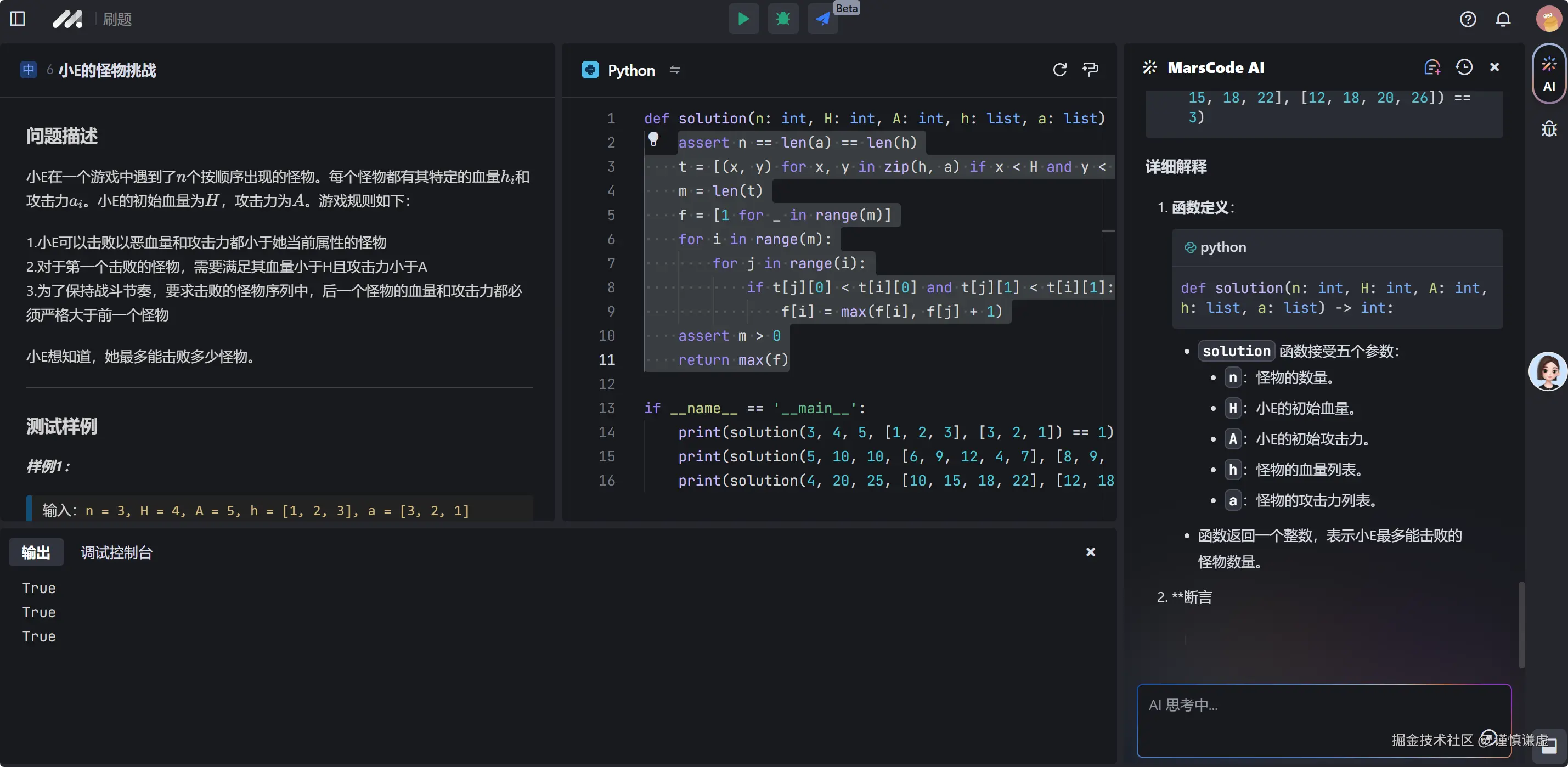Toggle the left sidebar panel icon
The width and height of the screenshot is (1568, 767).
(x=18, y=19)
